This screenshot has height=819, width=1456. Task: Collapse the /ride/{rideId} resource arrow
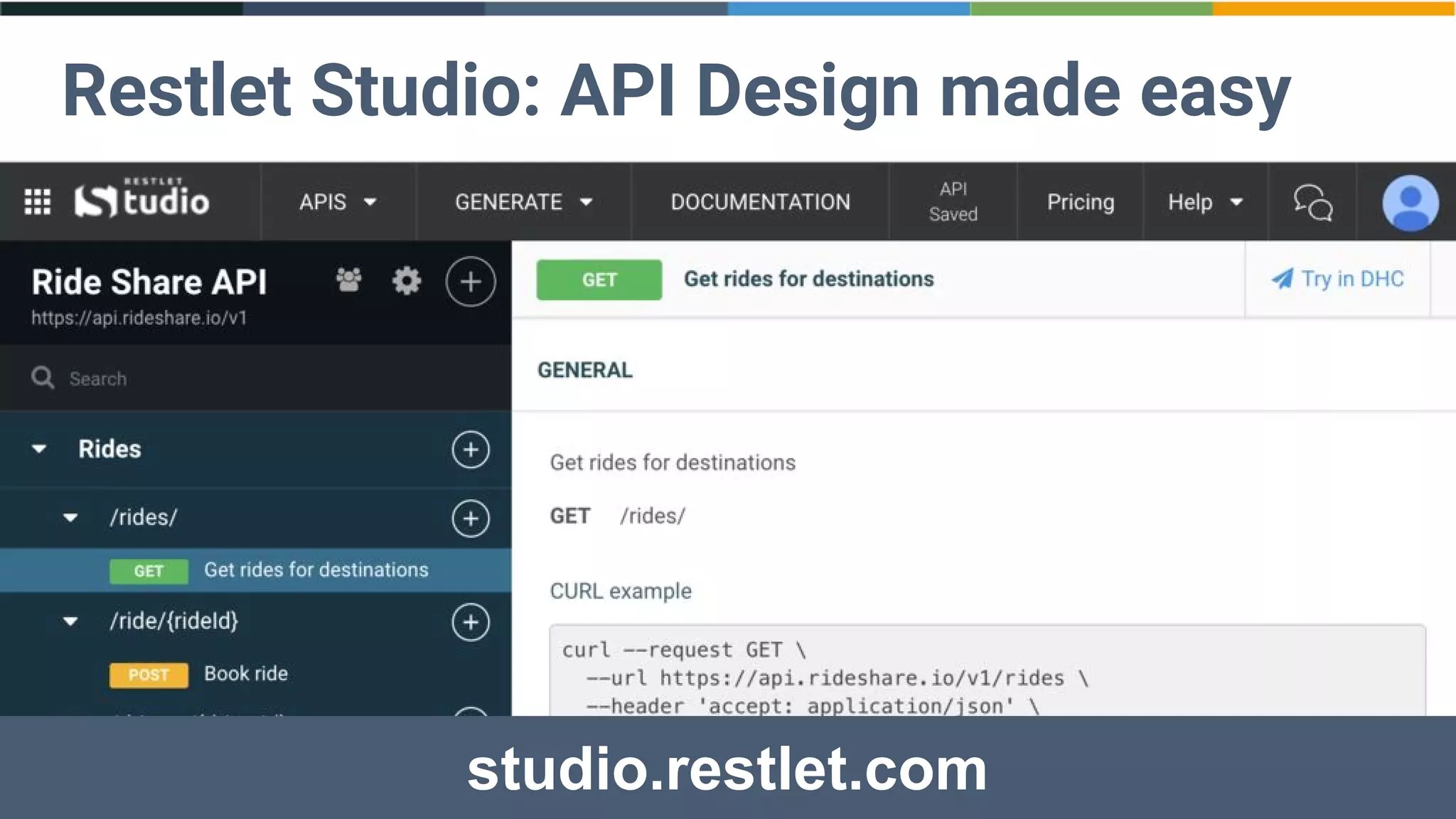pos(70,621)
